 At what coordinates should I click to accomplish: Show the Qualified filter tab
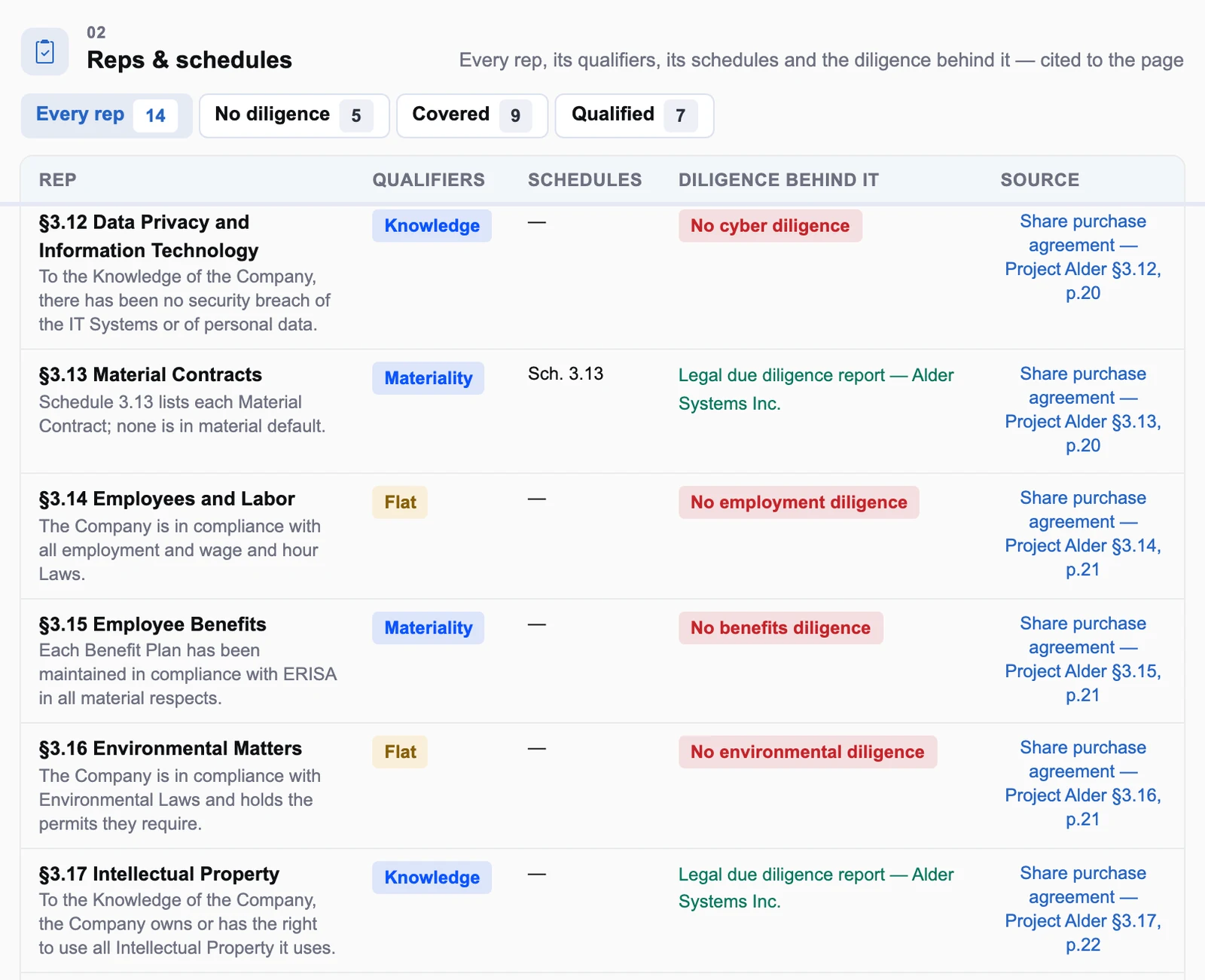(634, 115)
